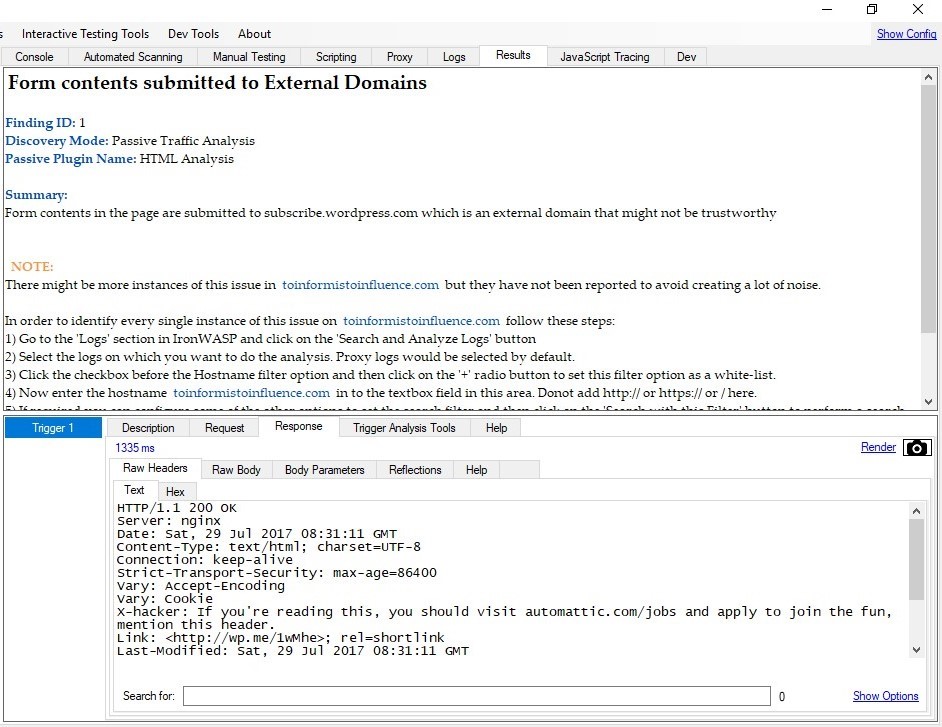
Task: Open the Trigger Analysis Tools tab
Action: point(404,428)
